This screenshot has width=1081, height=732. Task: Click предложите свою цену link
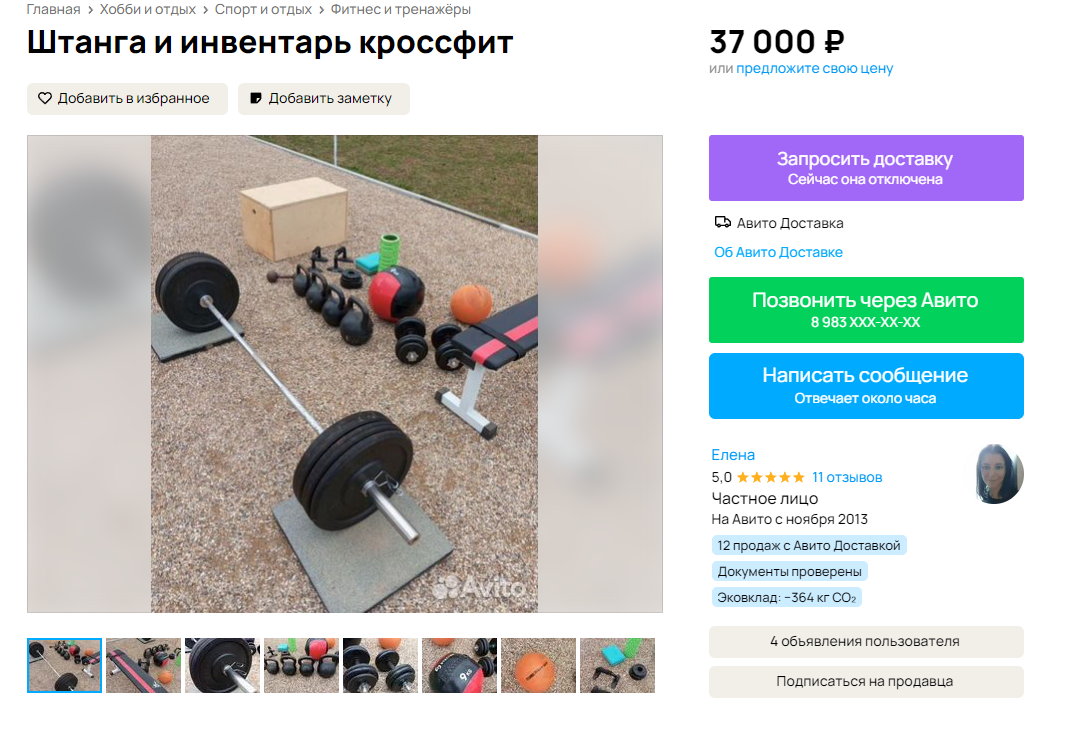814,68
